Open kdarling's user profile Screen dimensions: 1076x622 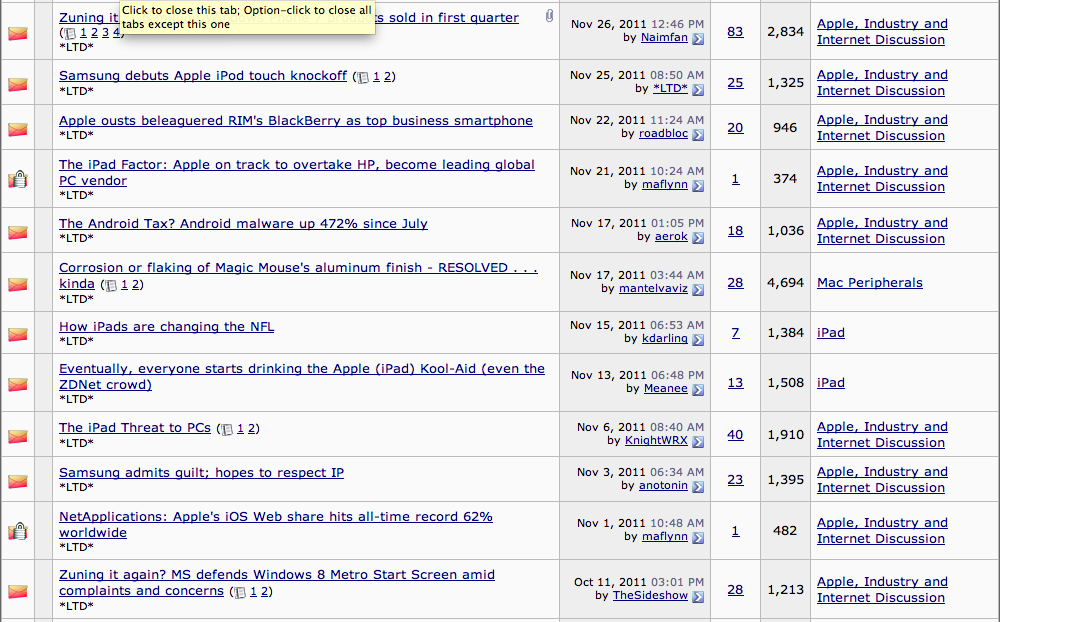pos(664,338)
